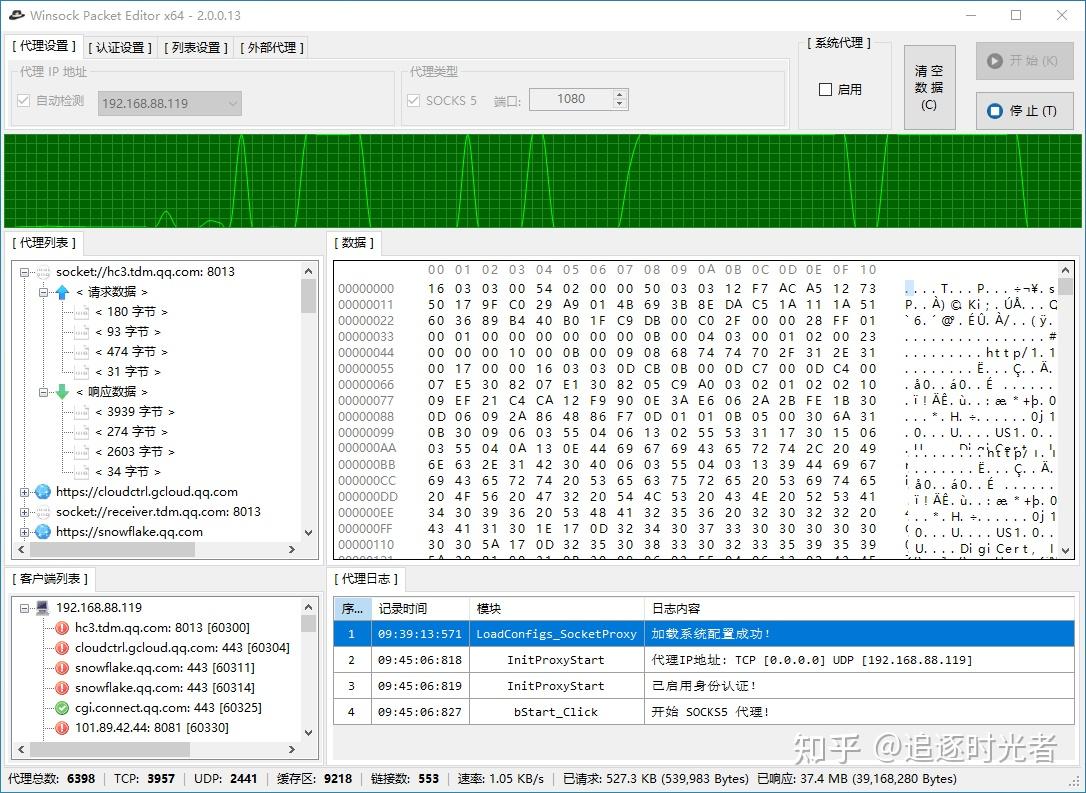The height and width of the screenshot is (793, 1086).
Task: Toggle the SOCKS 5 checkbox
Action: [x=414, y=99]
